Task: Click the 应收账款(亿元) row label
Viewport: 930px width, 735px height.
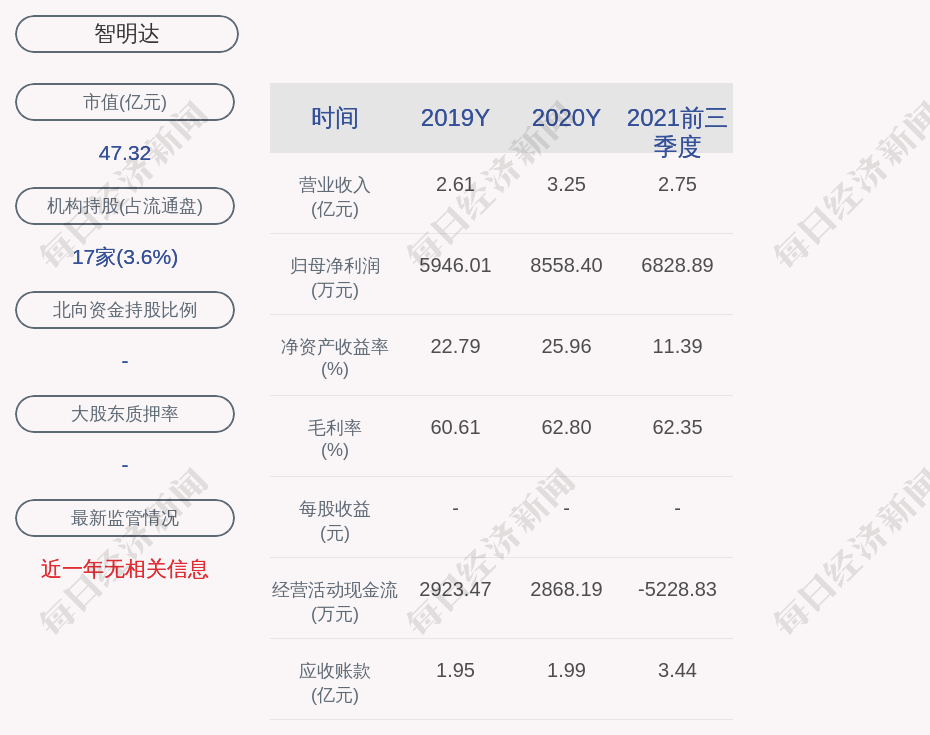Action: [335, 683]
